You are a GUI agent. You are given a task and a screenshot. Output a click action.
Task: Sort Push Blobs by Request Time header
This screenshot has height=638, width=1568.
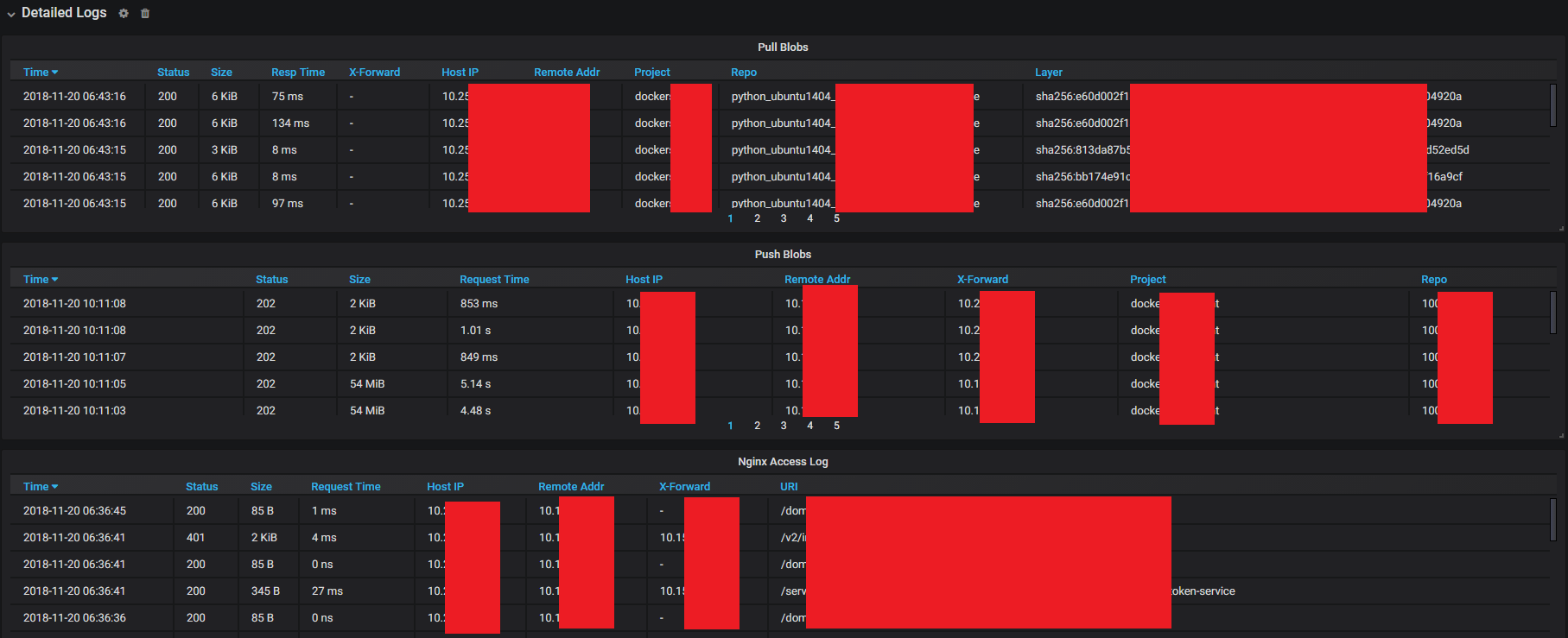494,280
